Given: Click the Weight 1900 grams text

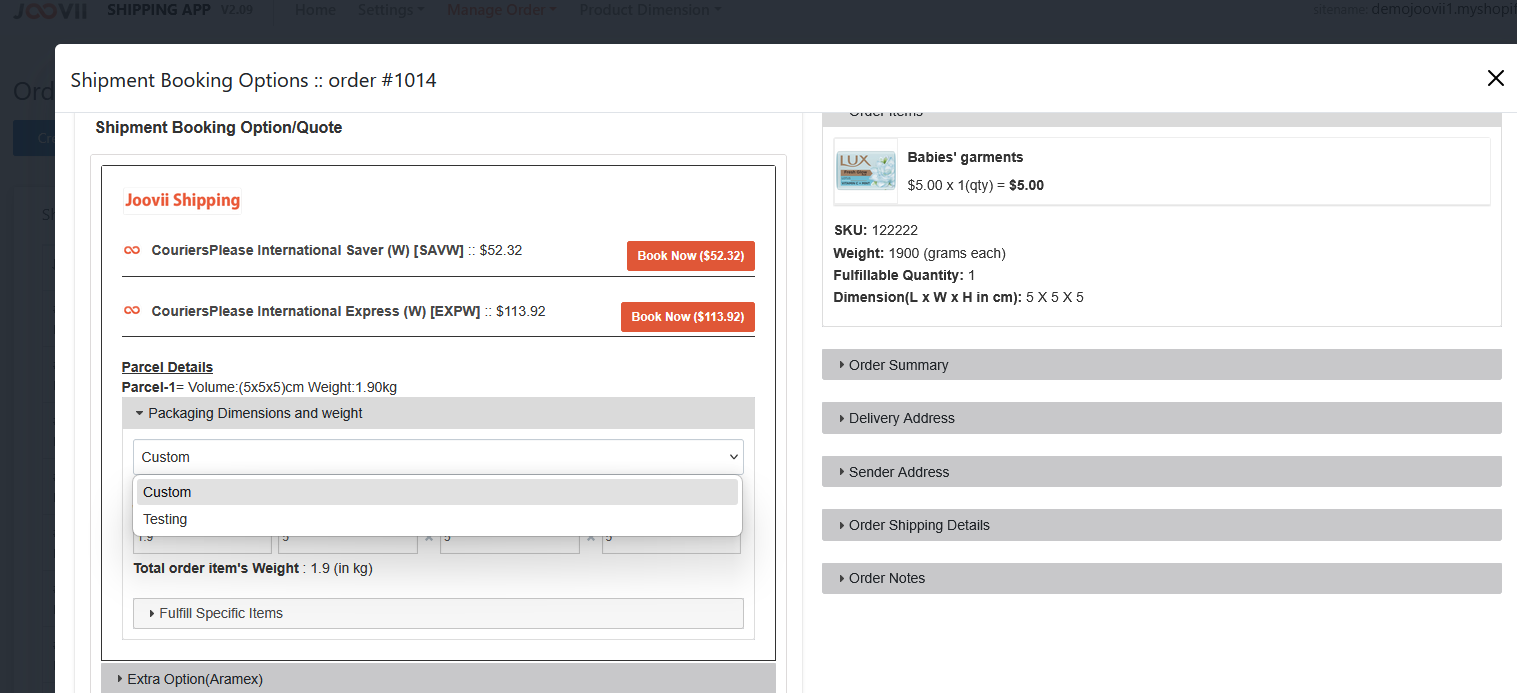Looking at the screenshot, I should point(919,253).
